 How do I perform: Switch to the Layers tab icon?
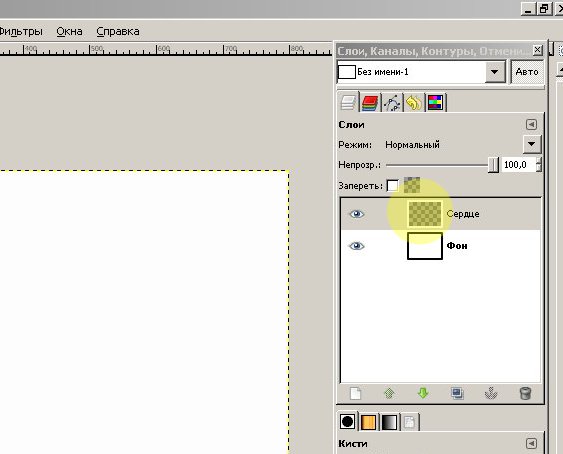(348, 102)
